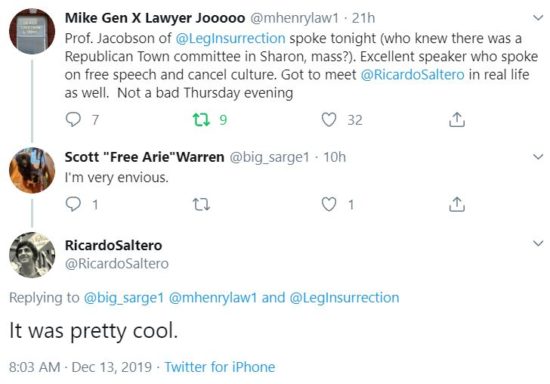Retweet Scott Warren's "I'm very envious" tweet

point(201,204)
